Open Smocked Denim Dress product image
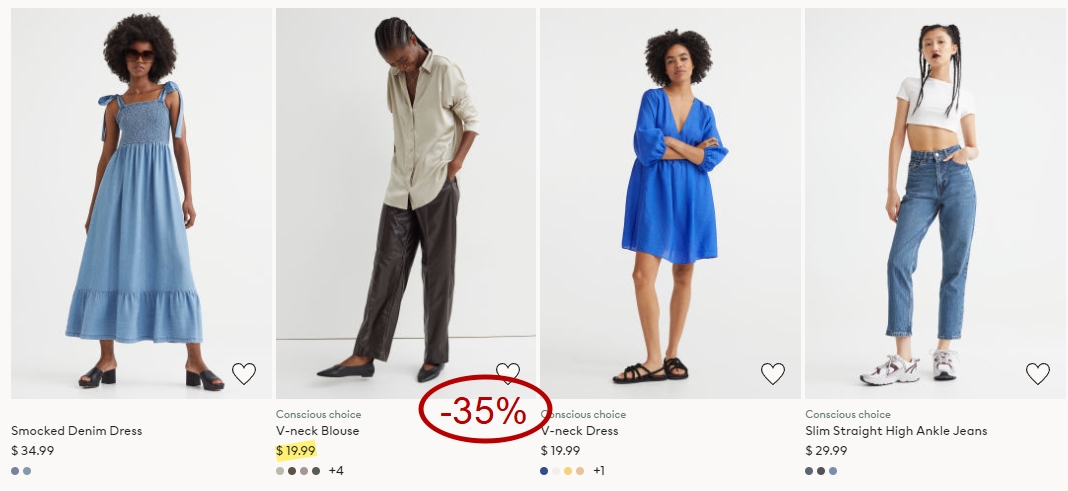Image resolution: width=1068 pixels, height=491 pixels. [x=141, y=203]
